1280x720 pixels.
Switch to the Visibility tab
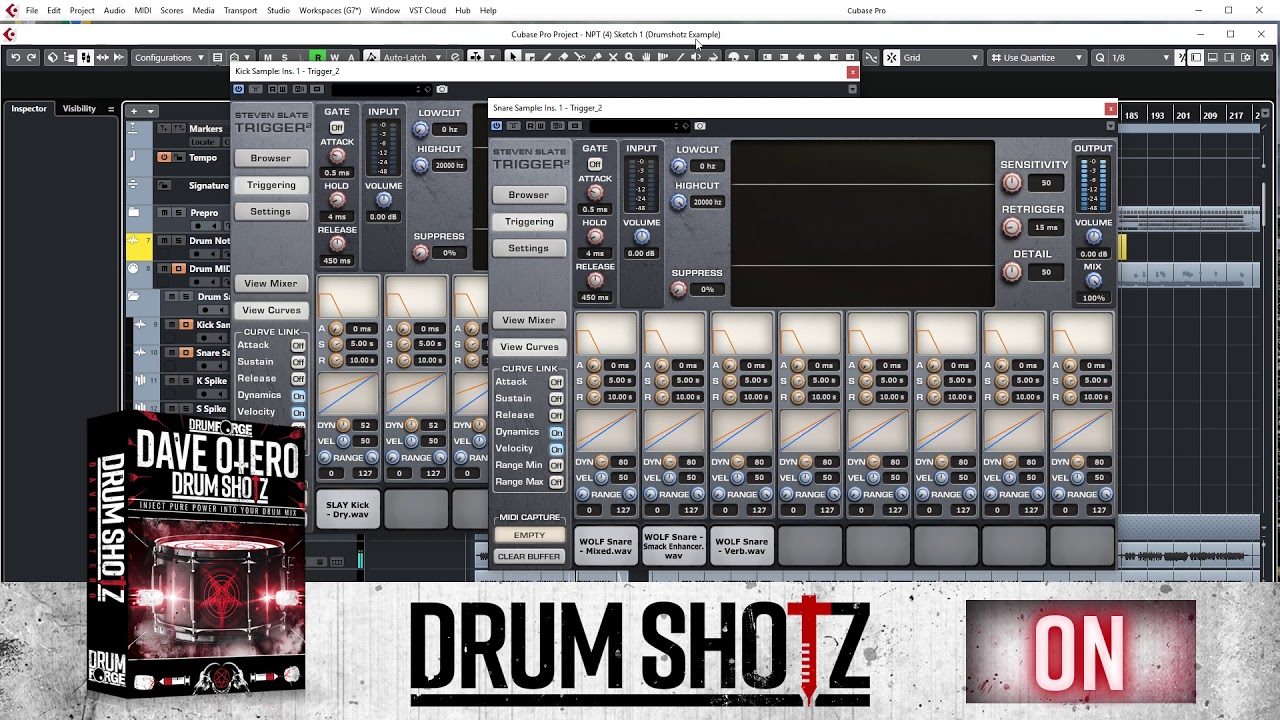(79, 108)
